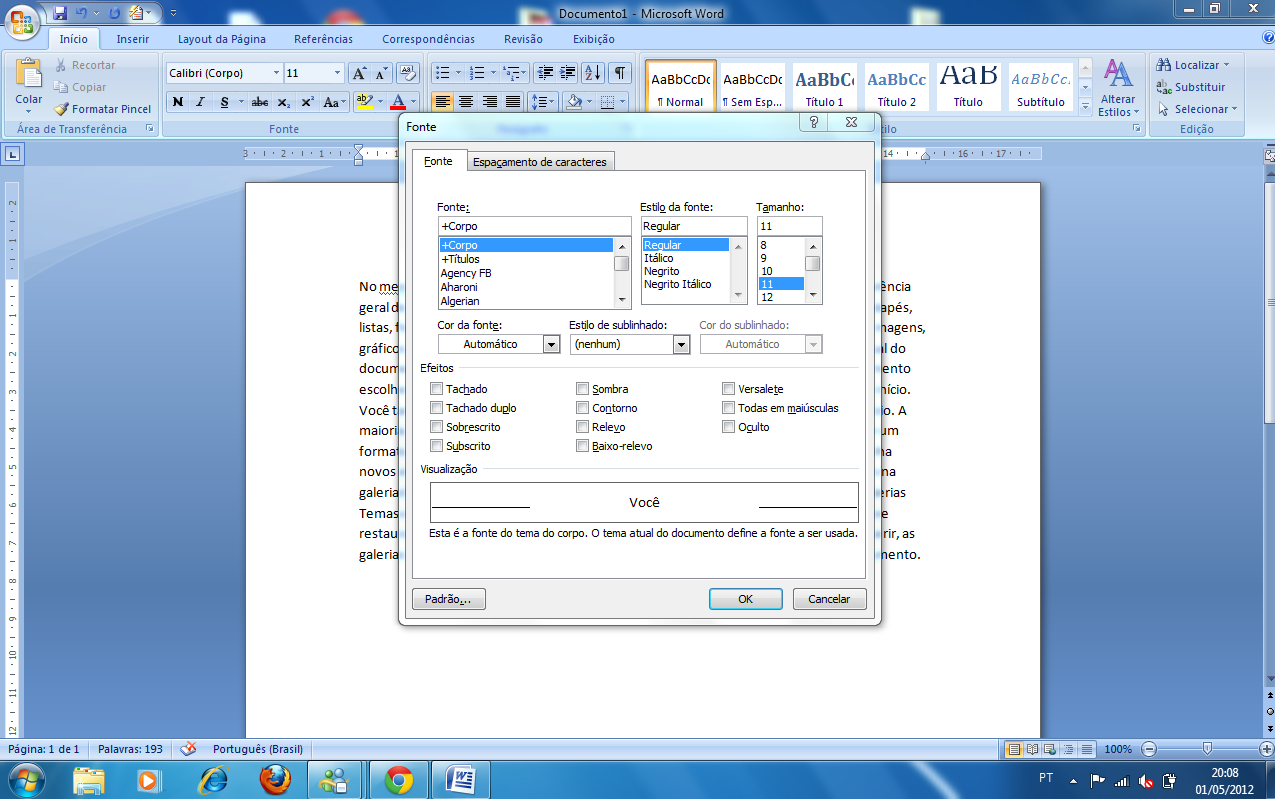Open ribbon font size dropdown

pos(337,73)
